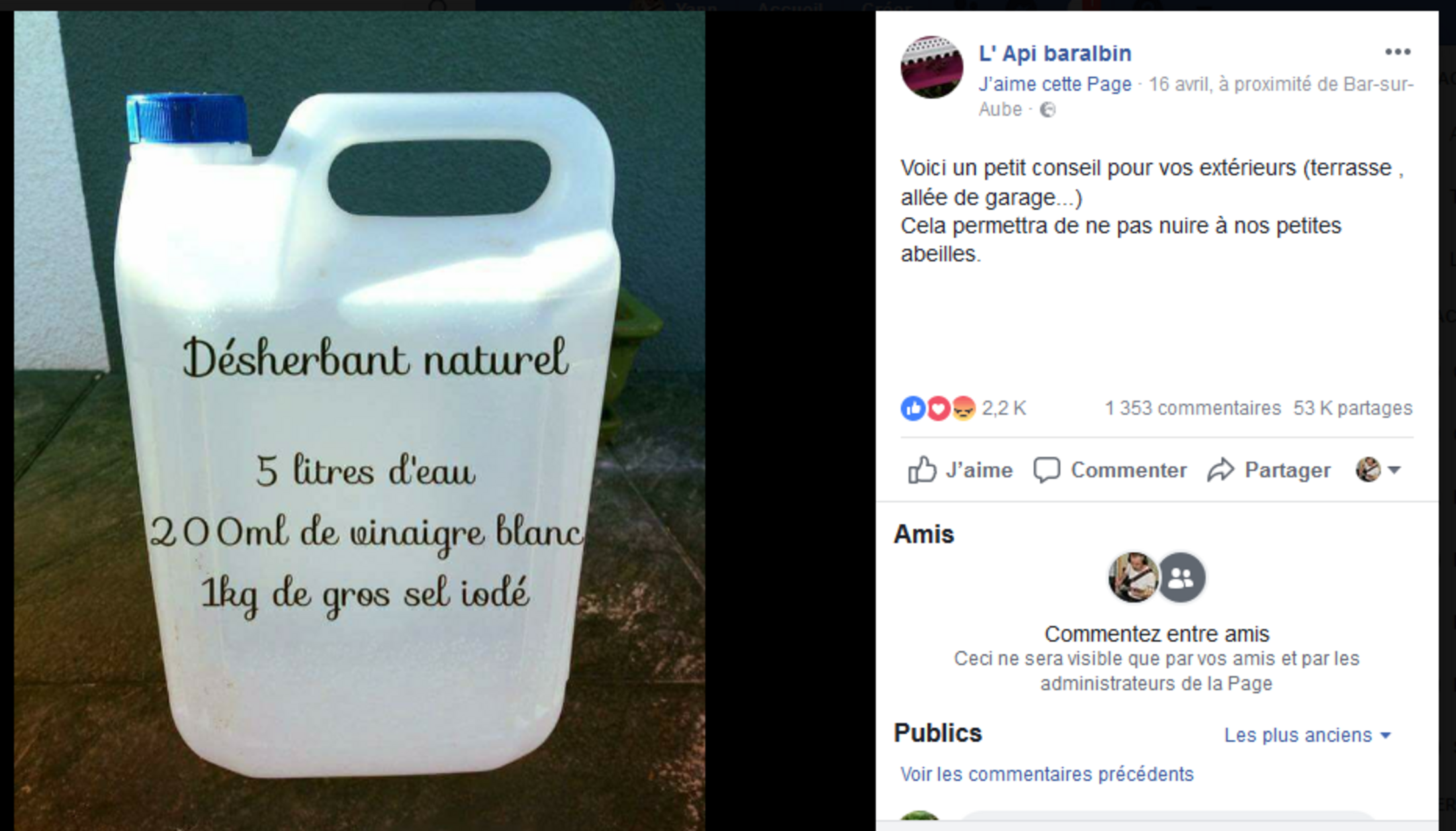Click the 2,2 K reactions count

click(x=1004, y=409)
